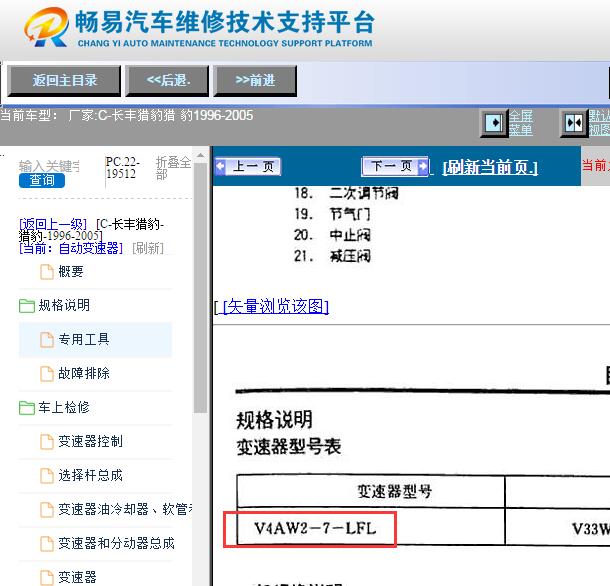Go to the previous page with 上一页
Image resolution: width=610 pixels, height=586 pixels.
(x=248, y=167)
